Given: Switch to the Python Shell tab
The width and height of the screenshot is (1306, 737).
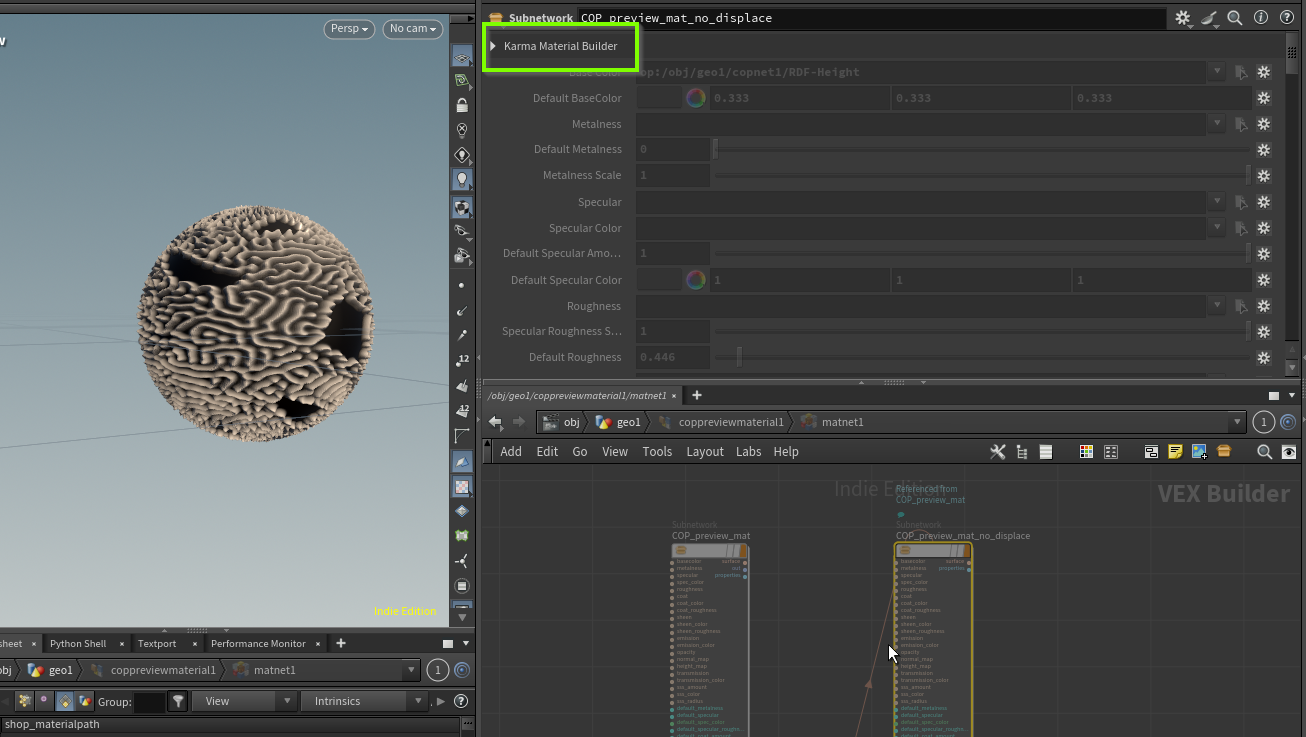Looking at the screenshot, I should 78,644.
